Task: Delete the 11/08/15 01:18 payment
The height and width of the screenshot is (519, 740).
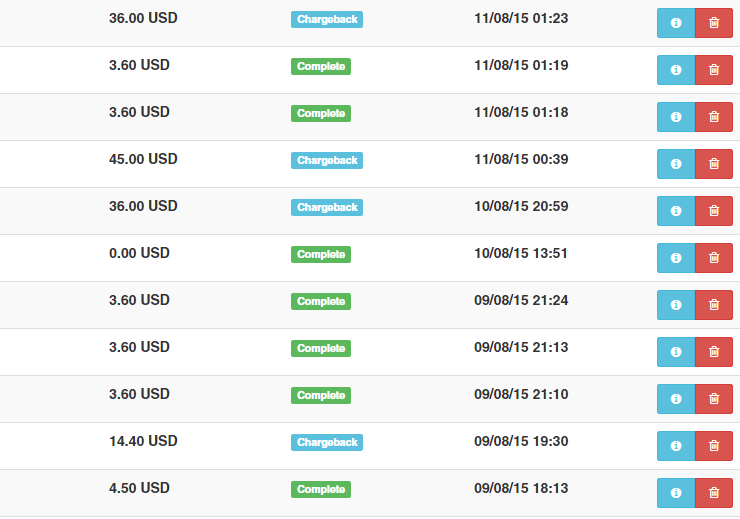Action: coord(714,117)
